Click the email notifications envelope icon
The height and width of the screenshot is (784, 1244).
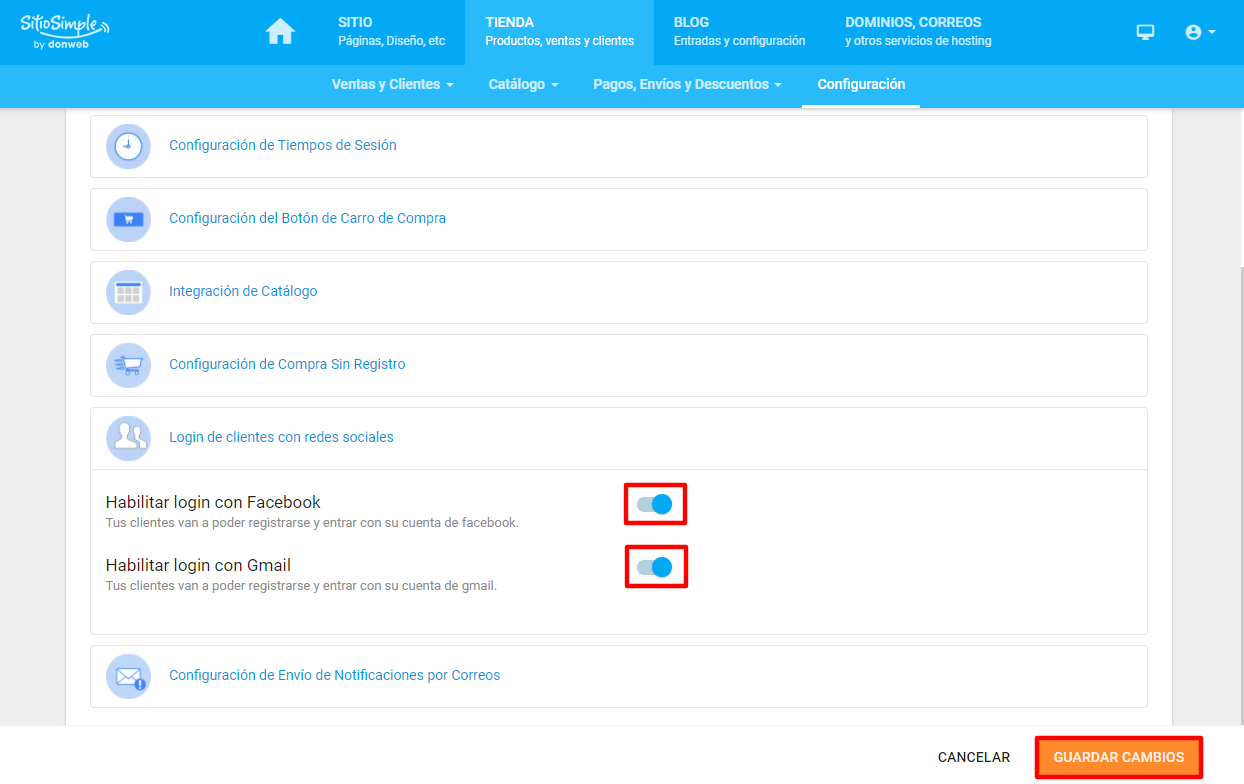pos(128,676)
